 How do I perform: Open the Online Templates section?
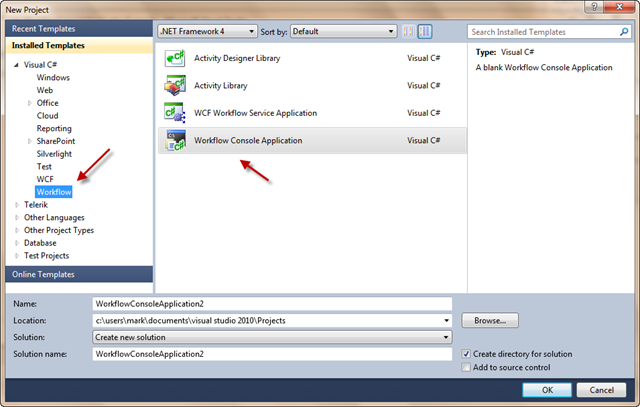pyautogui.click(x=79, y=274)
